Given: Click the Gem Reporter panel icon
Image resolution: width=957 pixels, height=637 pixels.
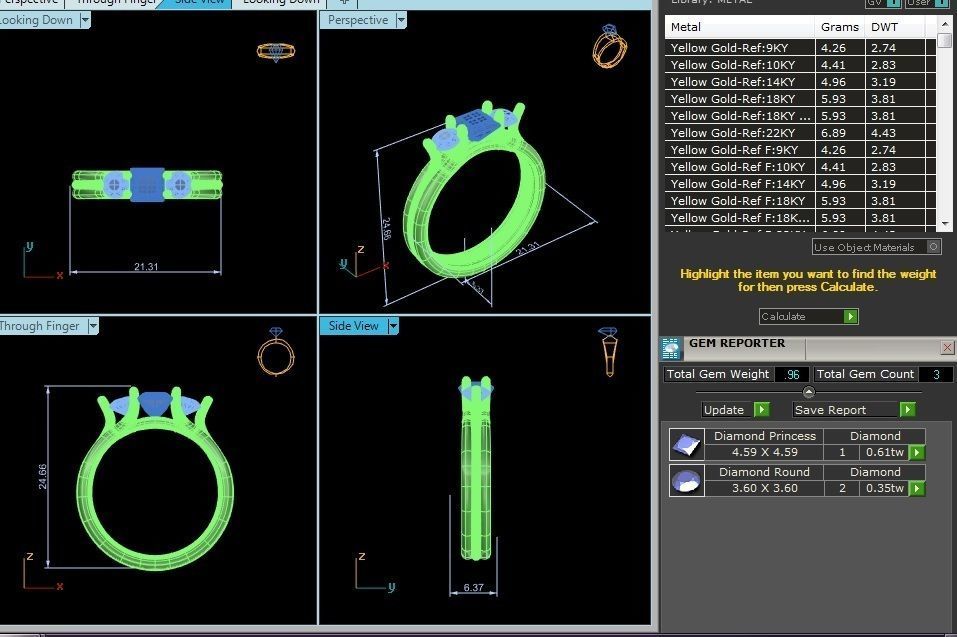Looking at the screenshot, I should (671, 348).
